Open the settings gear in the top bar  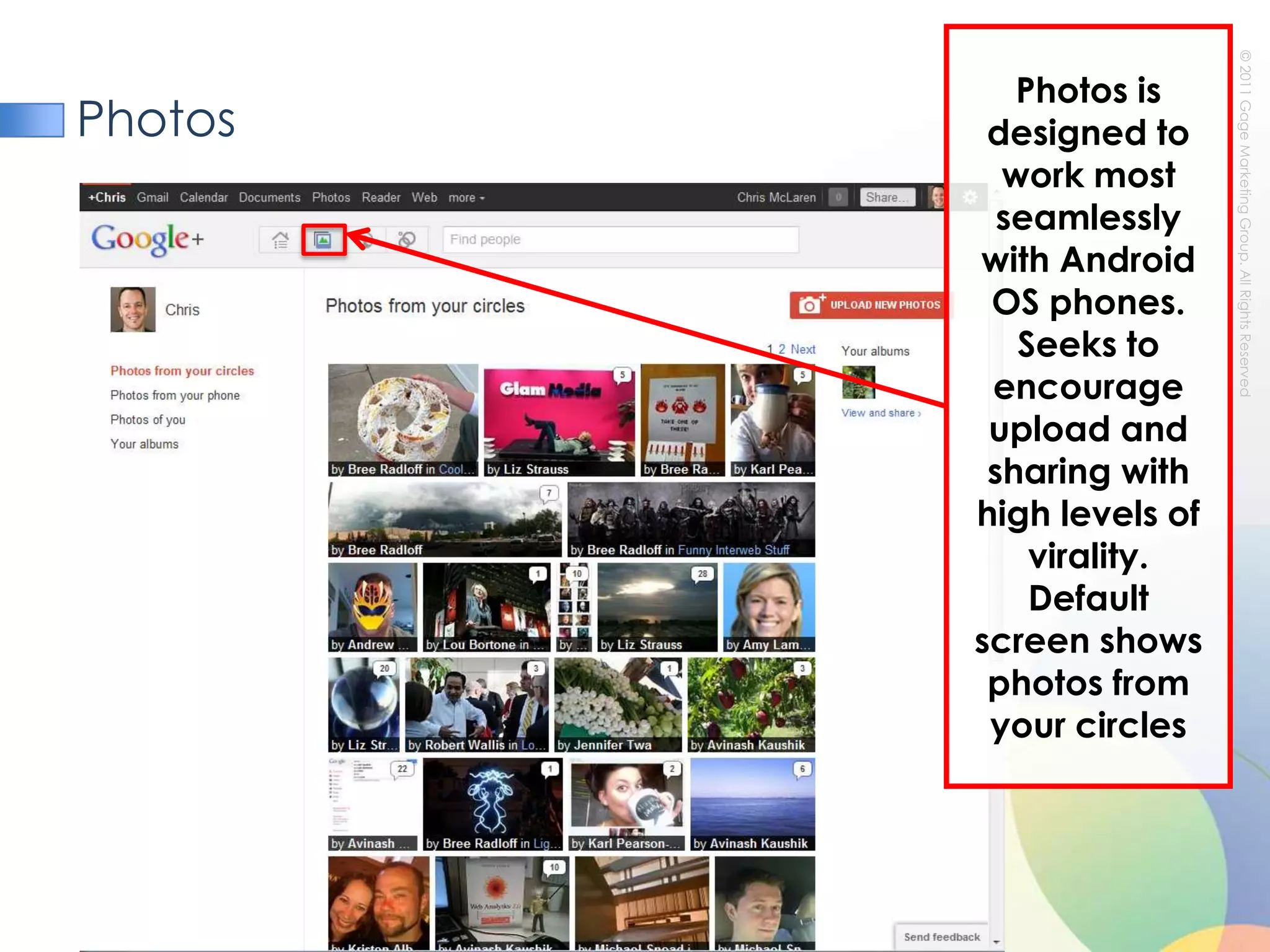tap(970, 198)
